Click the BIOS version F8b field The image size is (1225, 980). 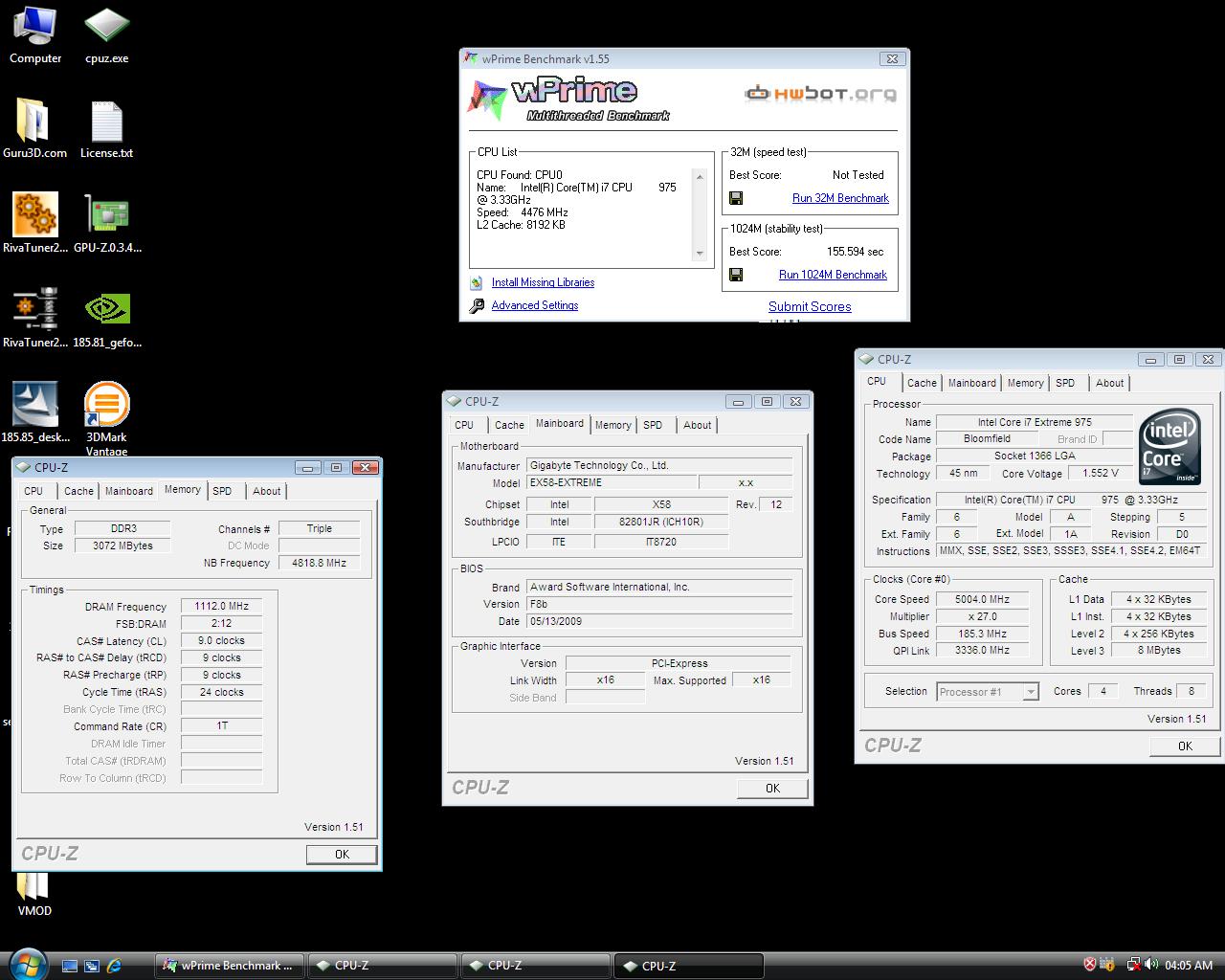click(659, 604)
